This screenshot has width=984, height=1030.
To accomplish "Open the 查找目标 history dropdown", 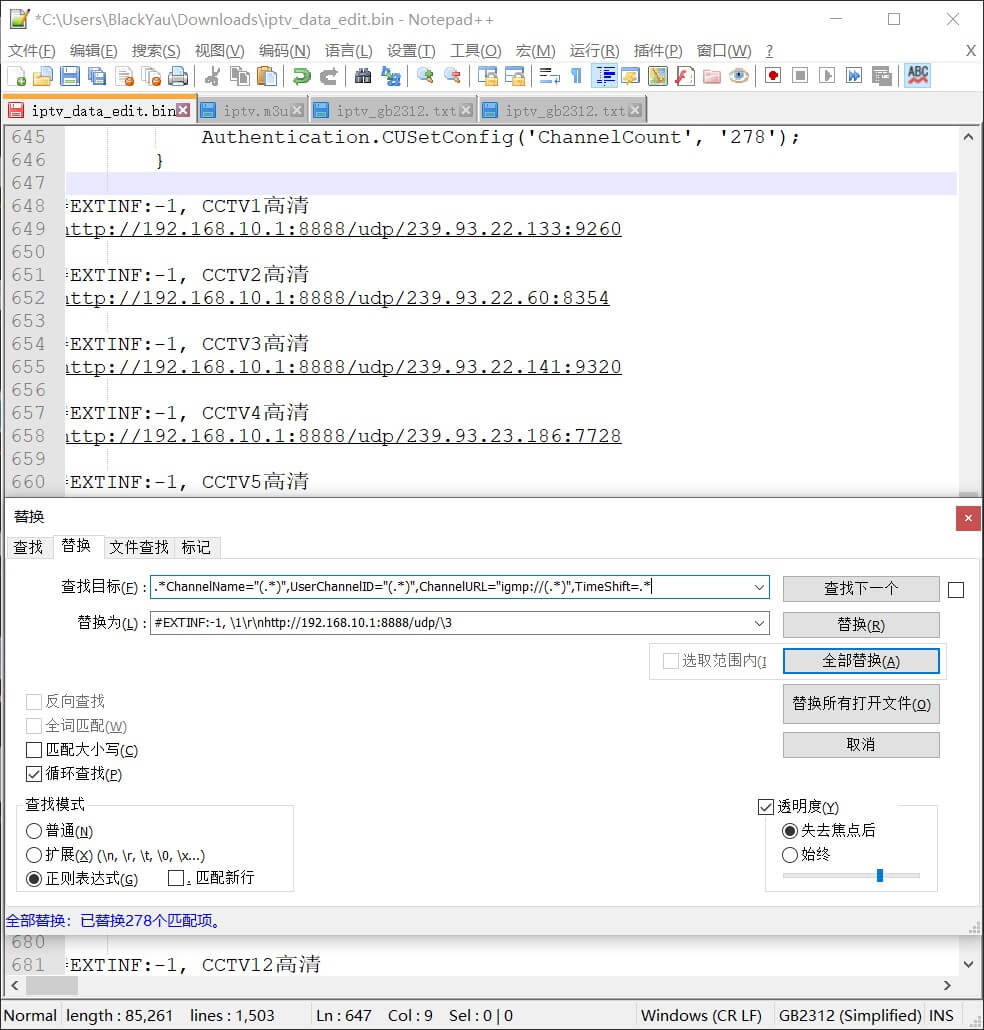I will pos(760,588).
